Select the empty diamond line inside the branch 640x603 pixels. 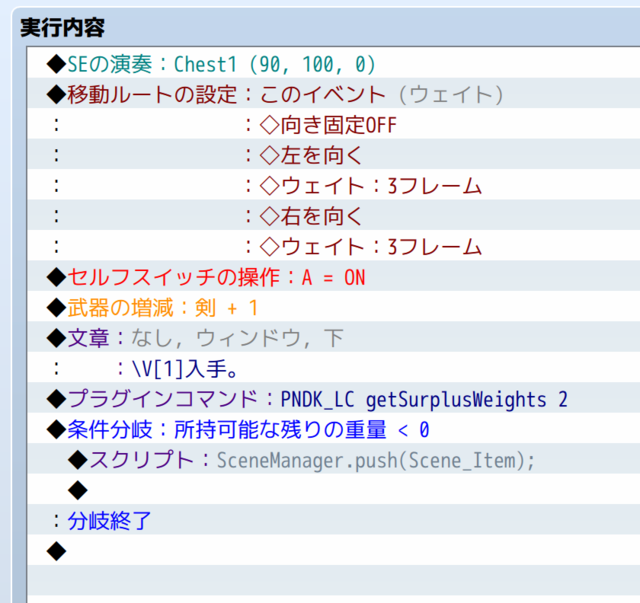pos(334,490)
